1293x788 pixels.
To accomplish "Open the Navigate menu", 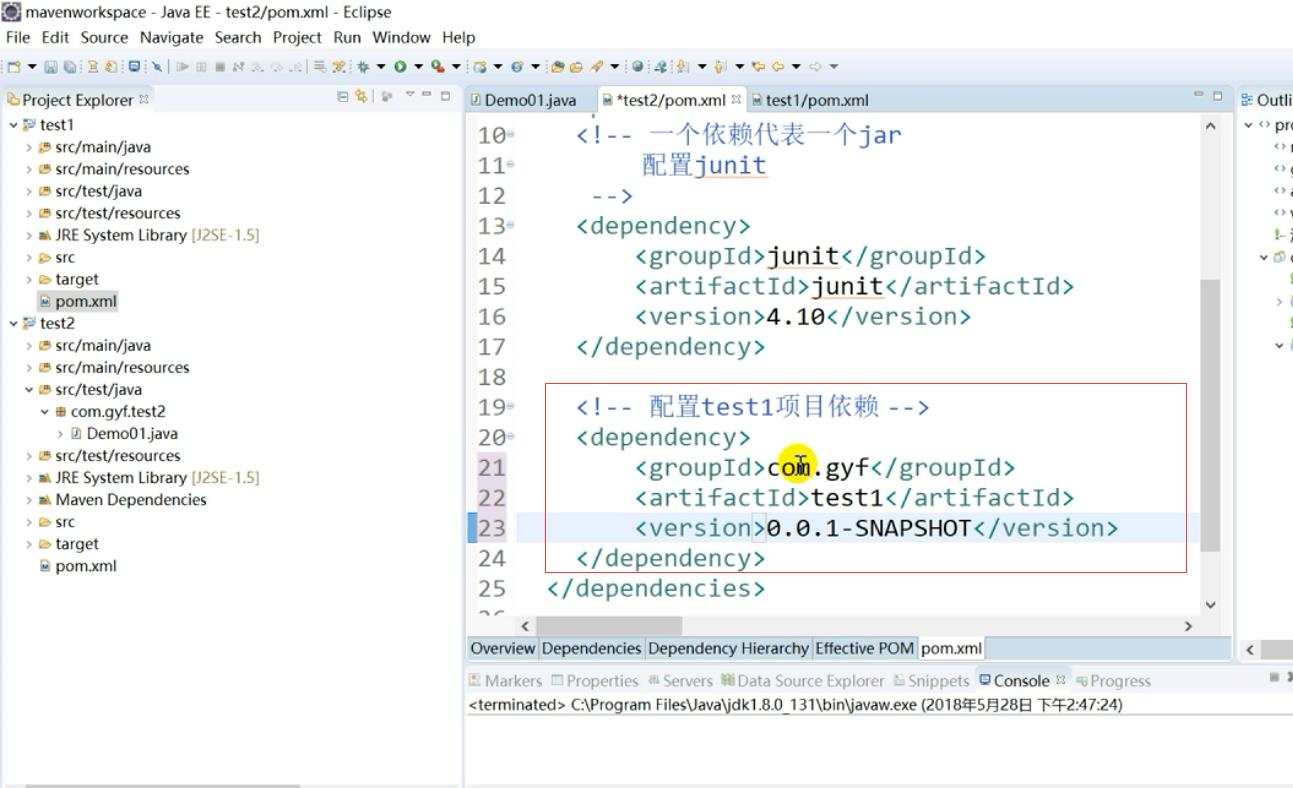I will click(171, 37).
